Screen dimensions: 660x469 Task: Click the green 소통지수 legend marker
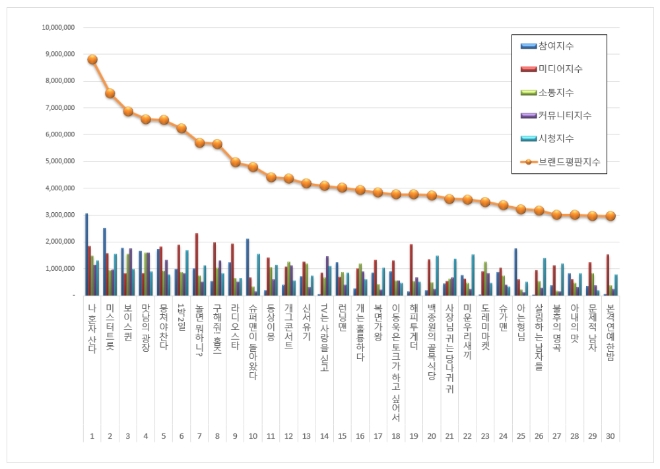pos(528,93)
